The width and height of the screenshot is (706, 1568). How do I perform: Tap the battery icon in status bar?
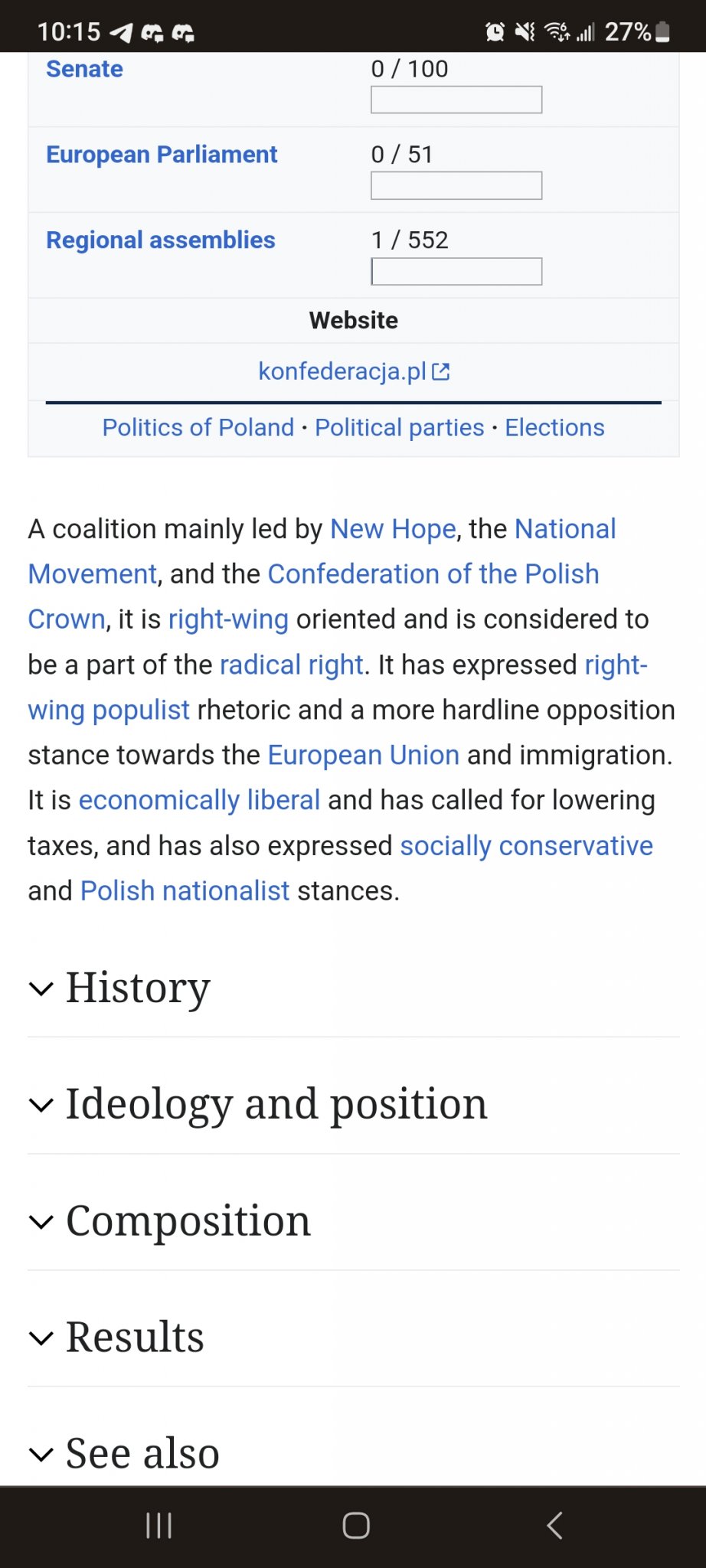(663, 31)
